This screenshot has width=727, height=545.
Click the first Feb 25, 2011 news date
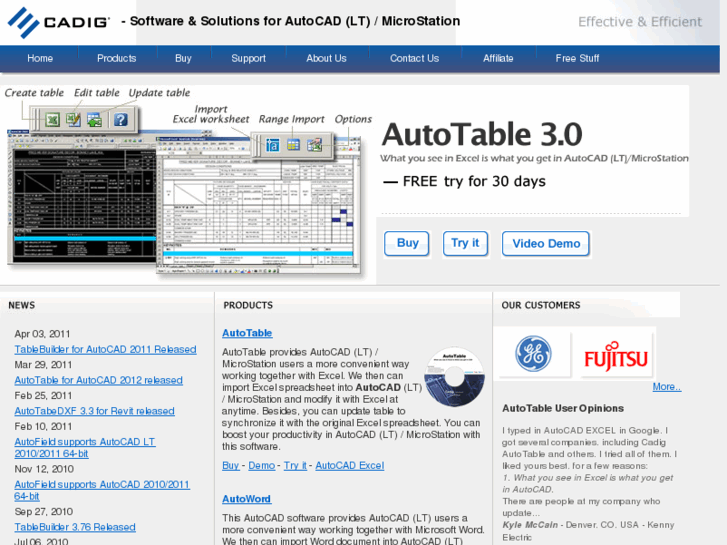coord(43,396)
